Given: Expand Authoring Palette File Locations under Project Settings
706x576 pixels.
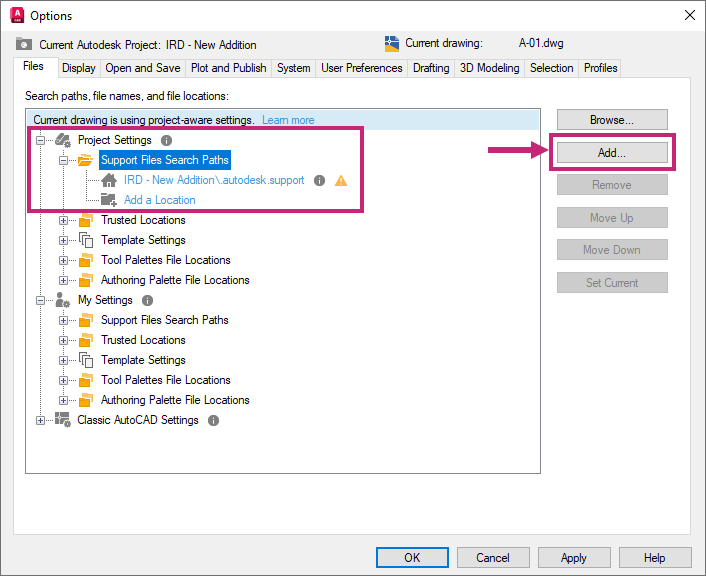Looking at the screenshot, I should coord(63,280).
